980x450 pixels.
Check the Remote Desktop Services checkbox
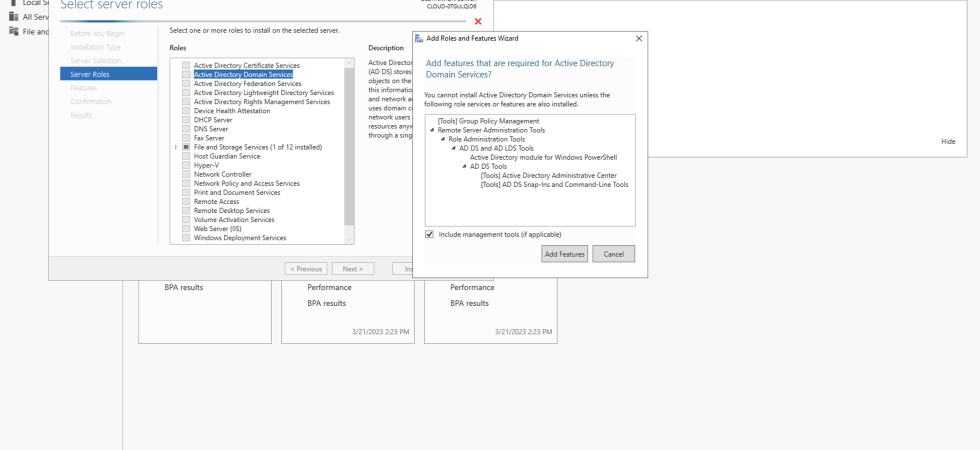pyautogui.click(x=186, y=211)
